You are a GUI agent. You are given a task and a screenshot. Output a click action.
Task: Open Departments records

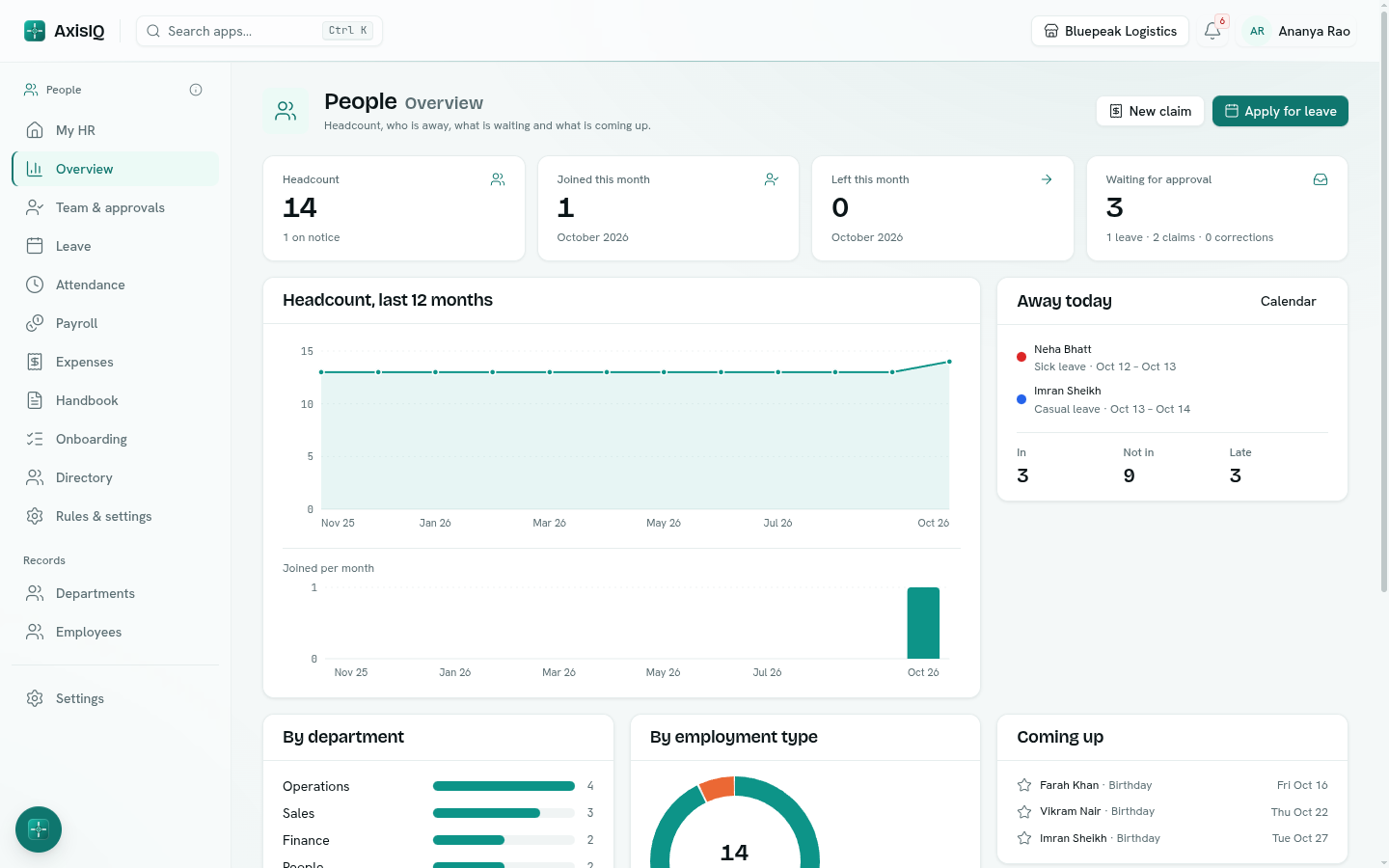pos(116,593)
